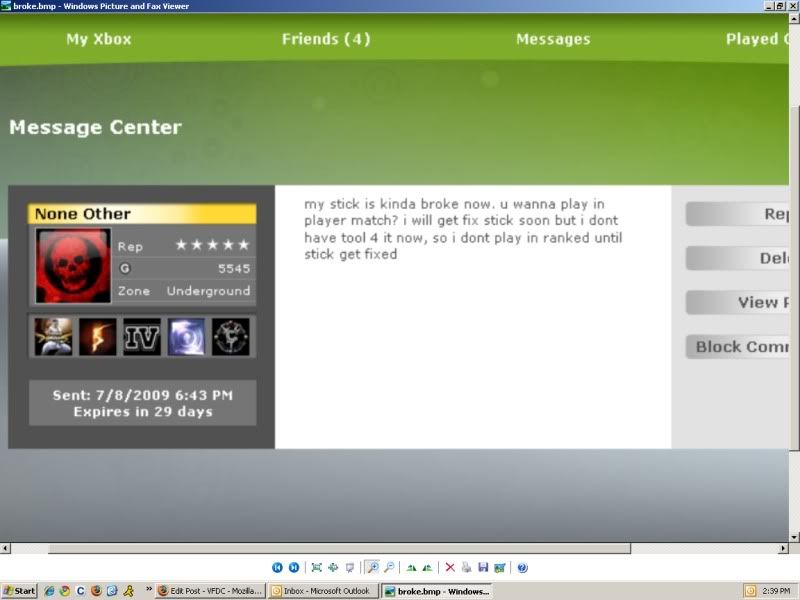The image size is (800, 600).
Task: Click the blue square Quick Launch icon
Action: point(112,591)
